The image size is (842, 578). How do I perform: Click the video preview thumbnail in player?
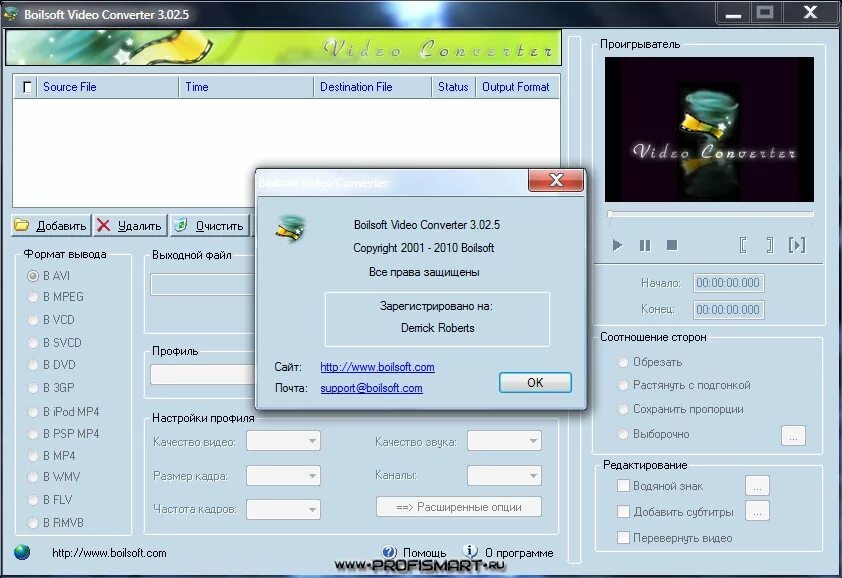point(709,129)
